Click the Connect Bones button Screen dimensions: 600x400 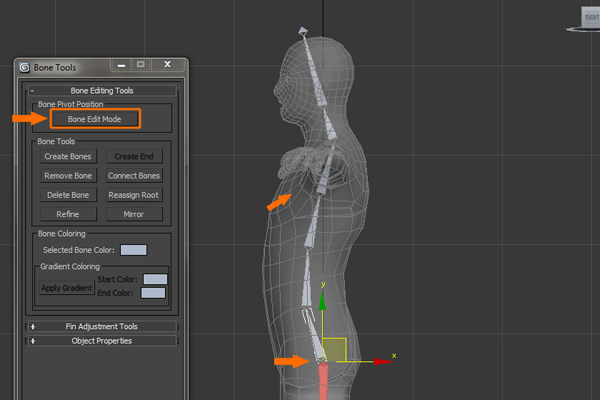tap(134, 176)
